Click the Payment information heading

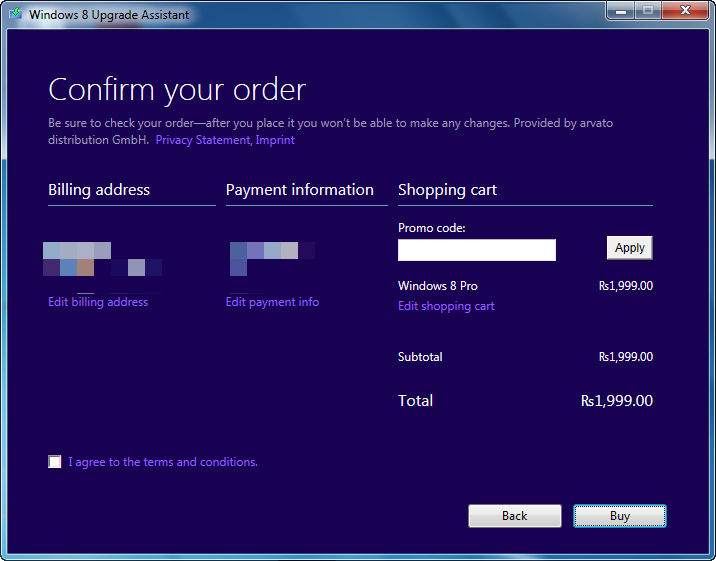click(300, 190)
